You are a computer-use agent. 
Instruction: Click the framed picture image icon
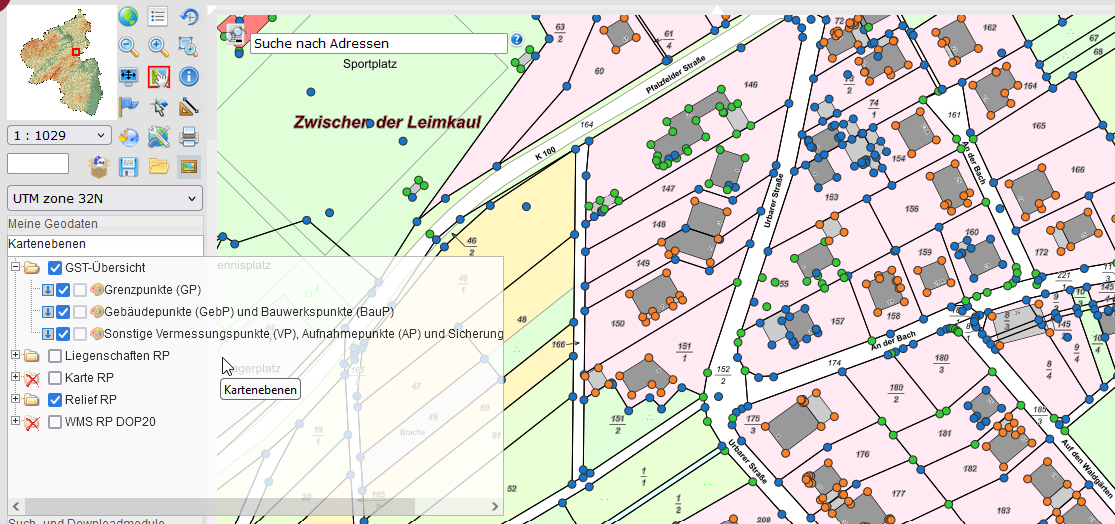(x=188, y=166)
